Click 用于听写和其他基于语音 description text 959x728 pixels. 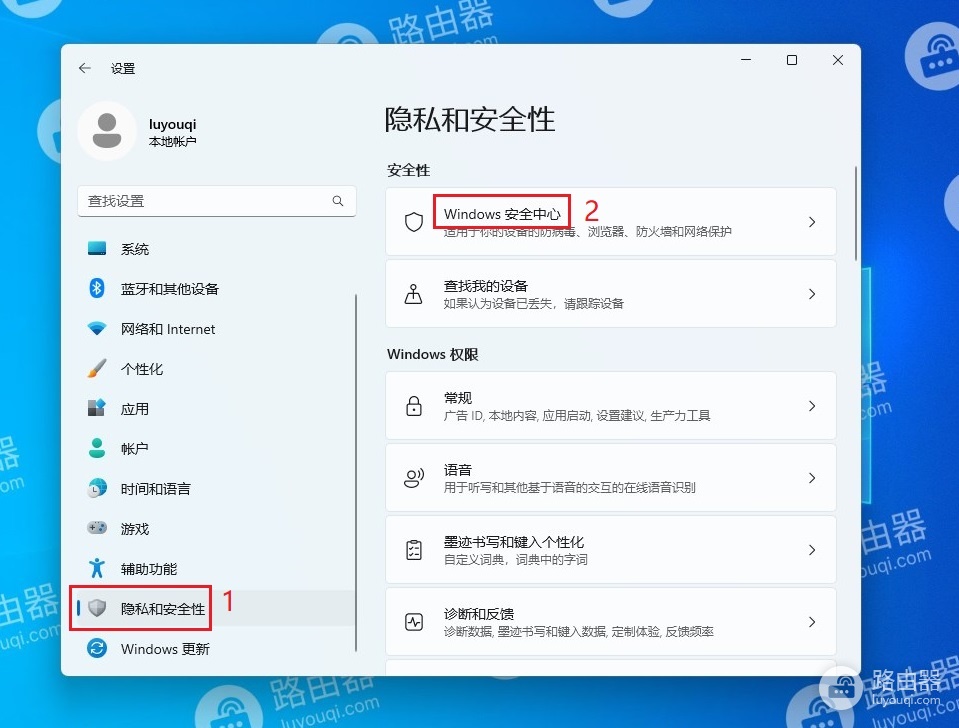569,487
